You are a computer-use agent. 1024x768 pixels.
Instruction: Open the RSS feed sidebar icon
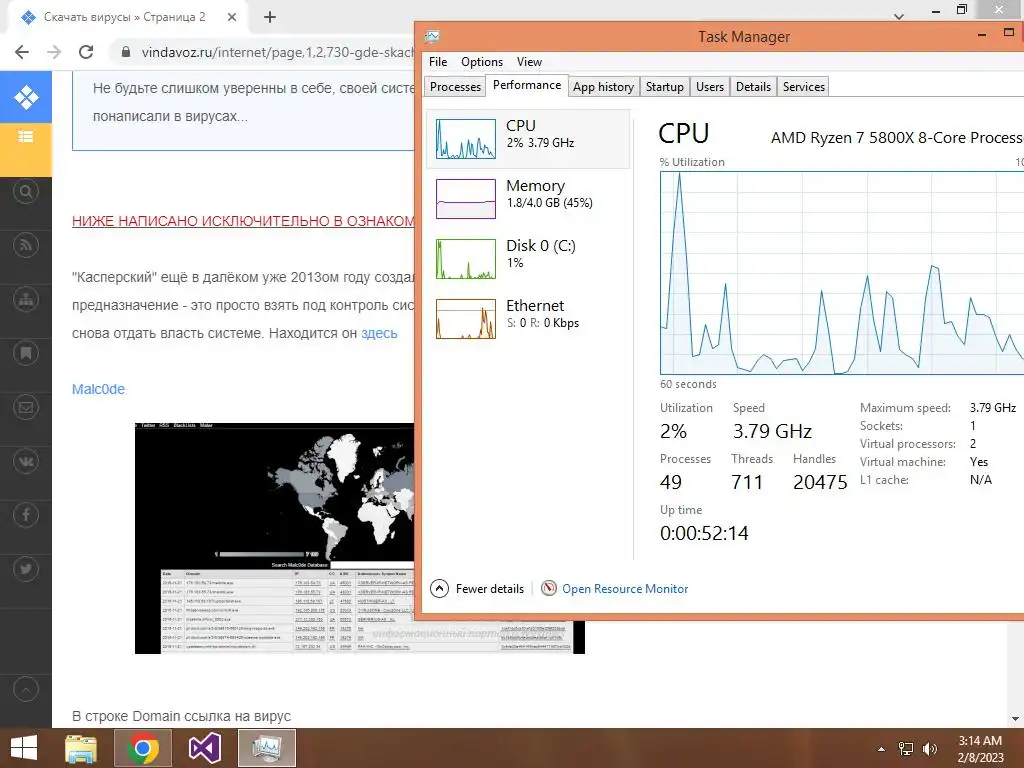[x=26, y=246]
